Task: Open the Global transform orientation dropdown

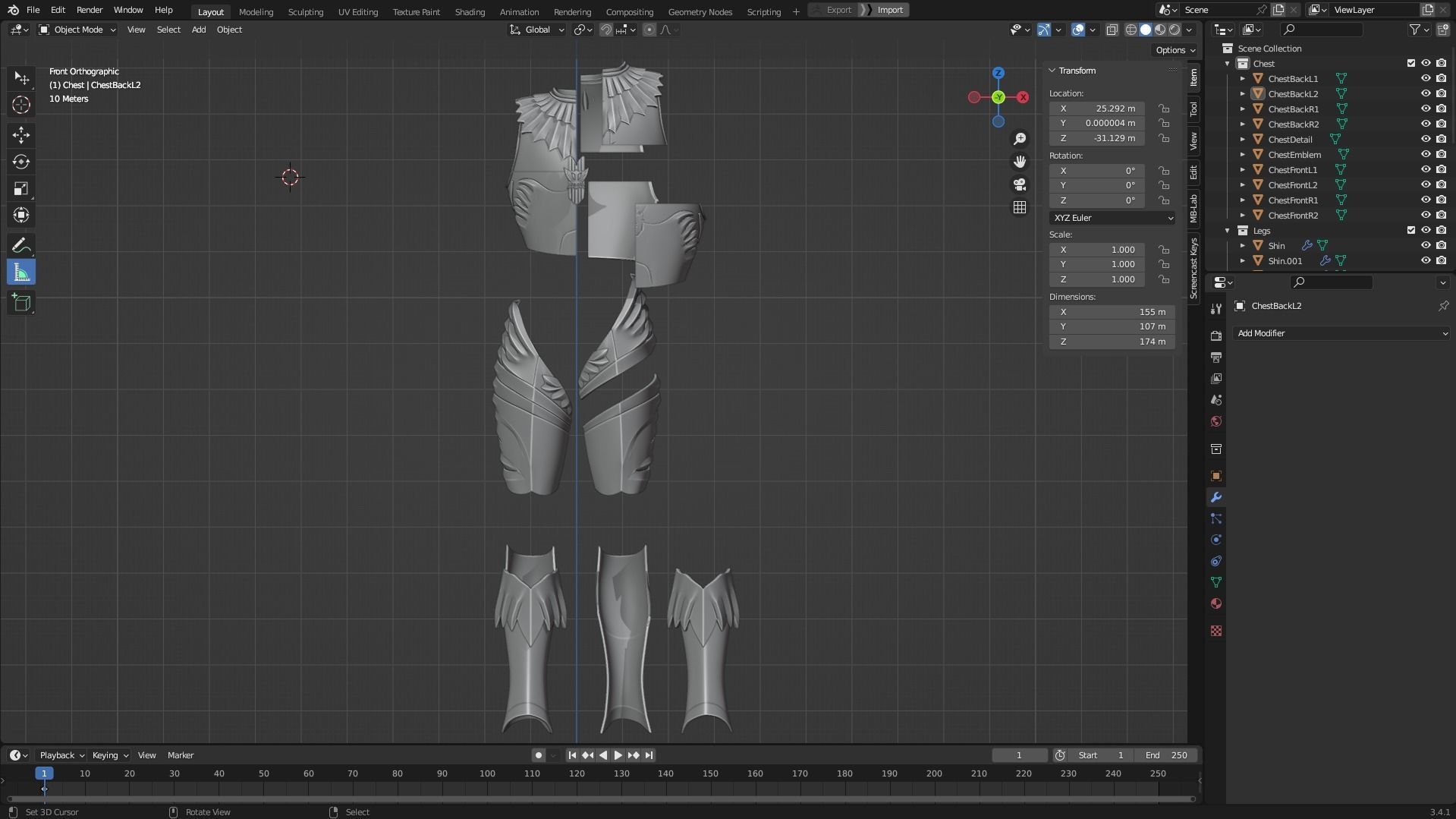Action: [x=537, y=30]
